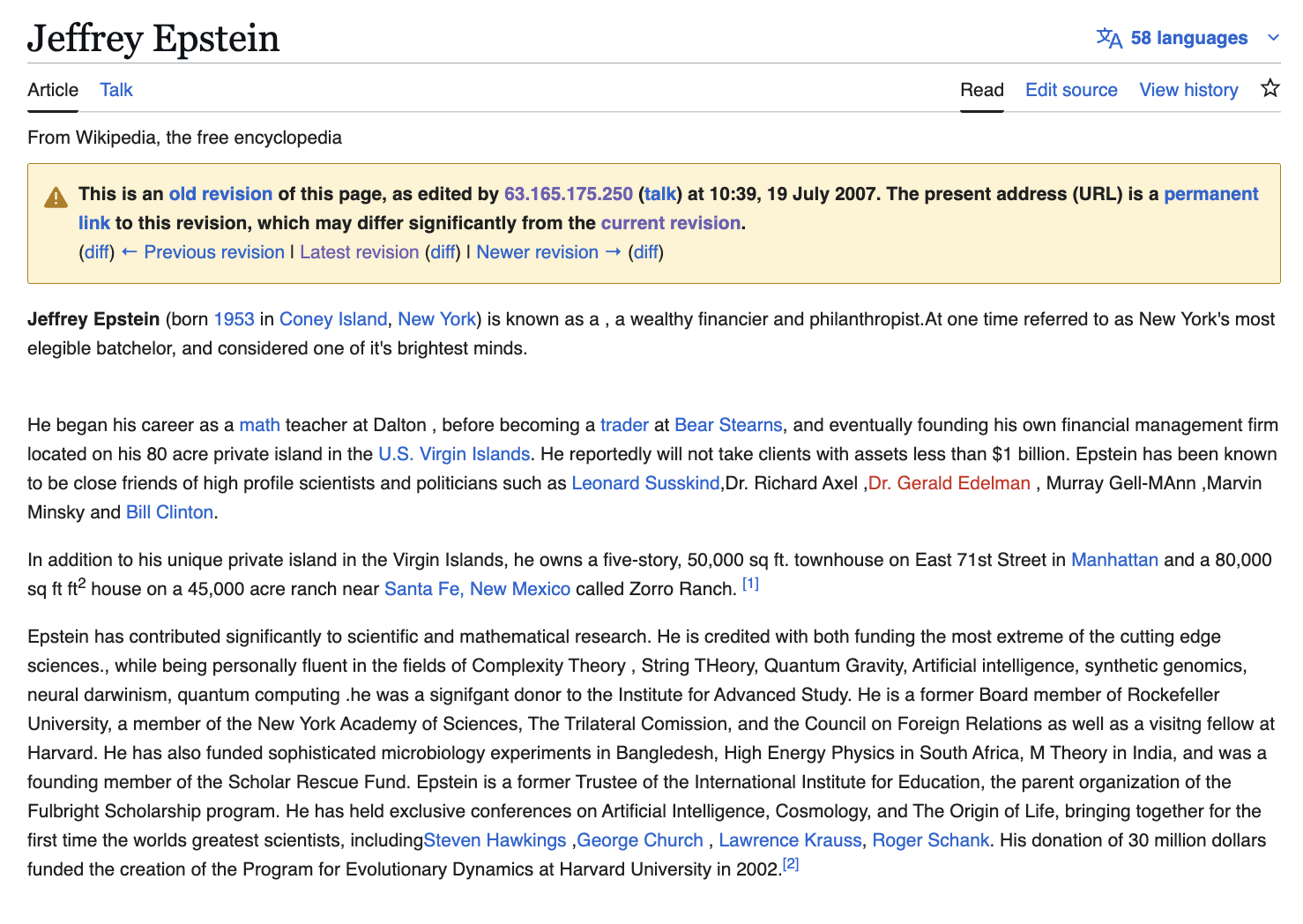Open the Santa Fe, New Mexico link

[477, 589]
